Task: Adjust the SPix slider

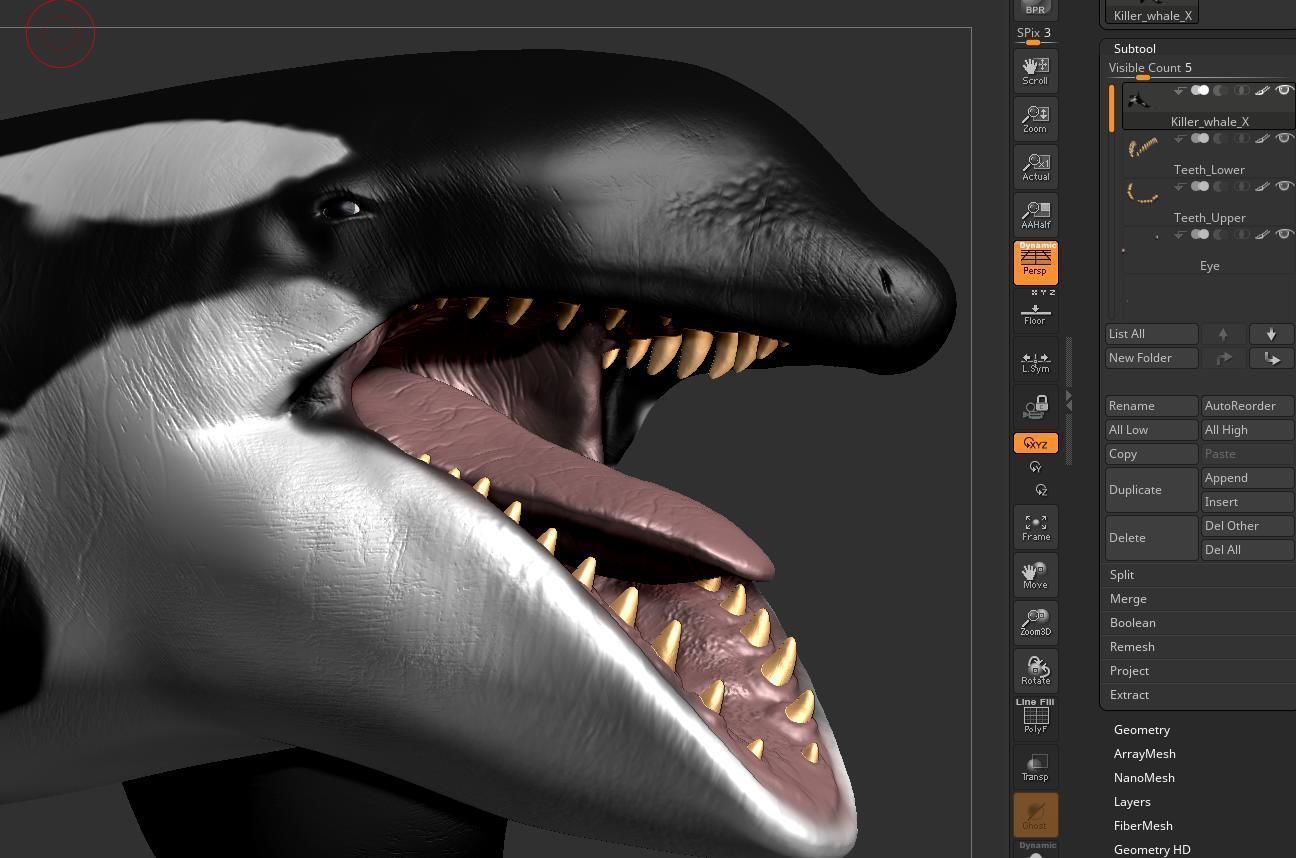Action: (1035, 34)
